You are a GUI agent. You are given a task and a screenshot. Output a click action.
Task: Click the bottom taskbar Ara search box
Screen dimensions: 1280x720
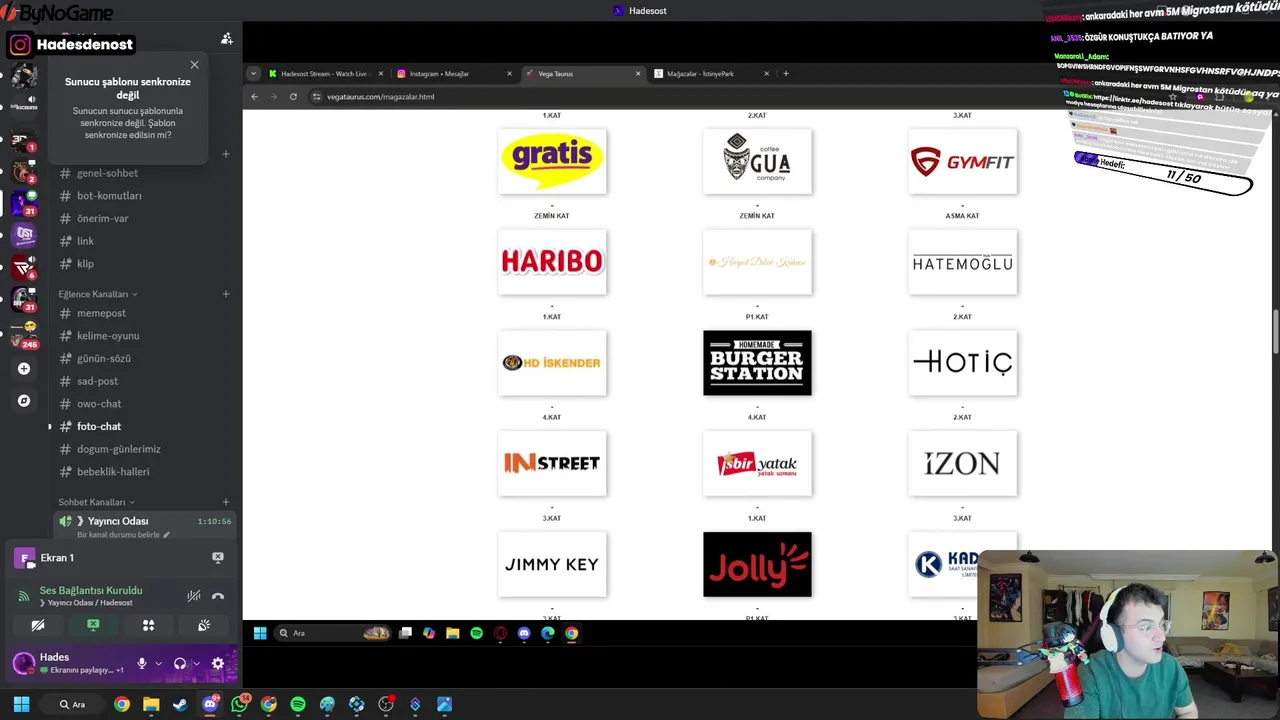pos(72,704)
